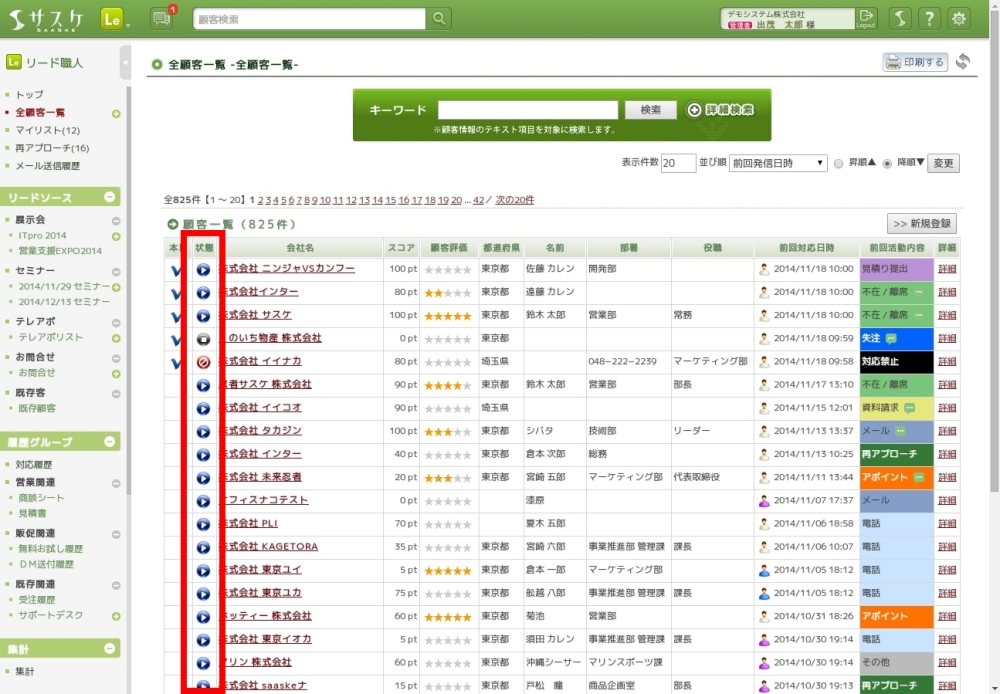Open the 並び順 sort order dropdown
This screenshot has height=694, width=1000.
pos(777,163)
